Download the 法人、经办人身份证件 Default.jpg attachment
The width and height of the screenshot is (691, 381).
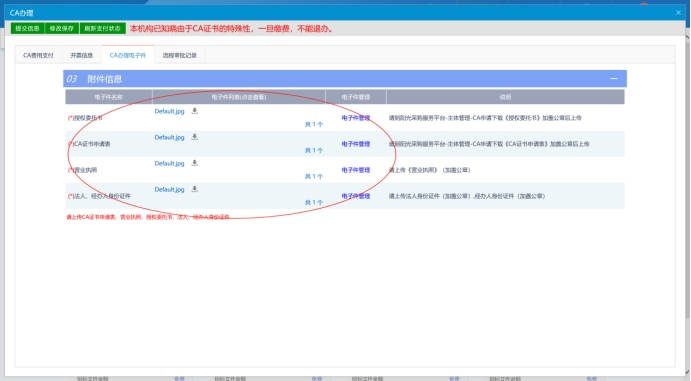194,189
